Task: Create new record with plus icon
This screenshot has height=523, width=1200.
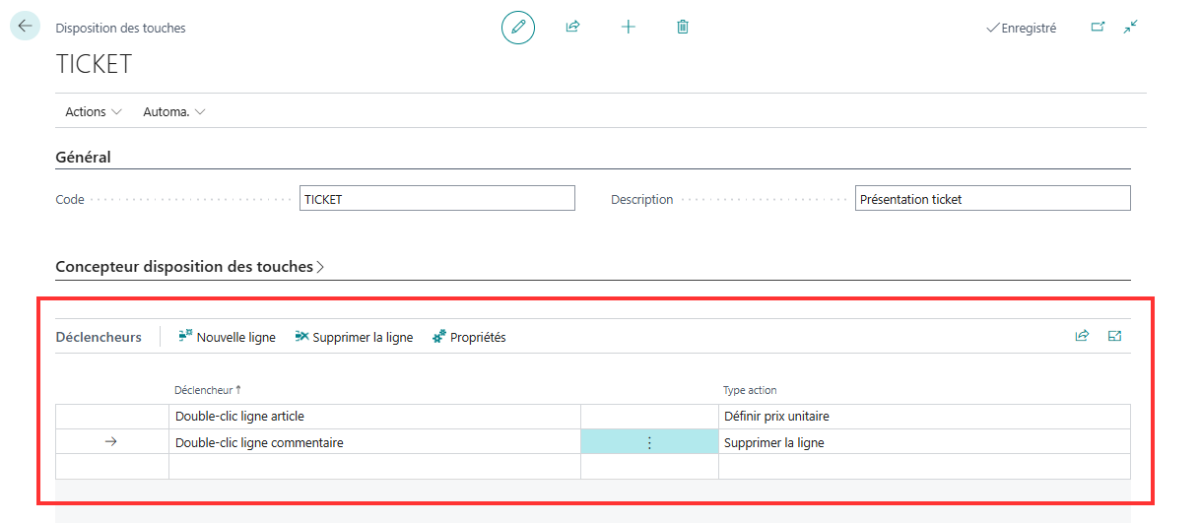Action: [x=628, y=27]
